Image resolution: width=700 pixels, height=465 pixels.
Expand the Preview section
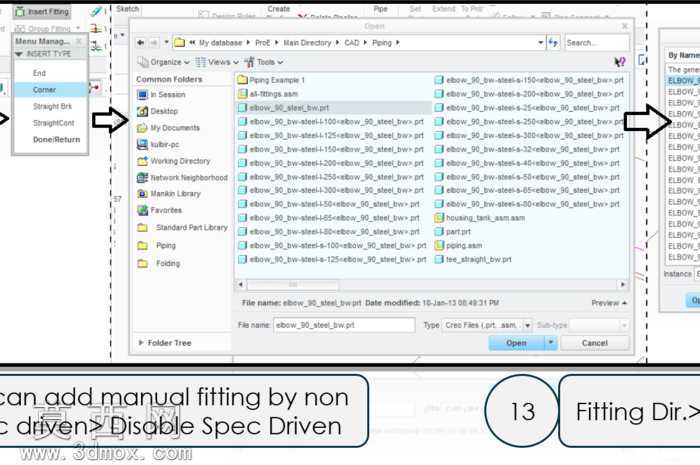[609, 303]
